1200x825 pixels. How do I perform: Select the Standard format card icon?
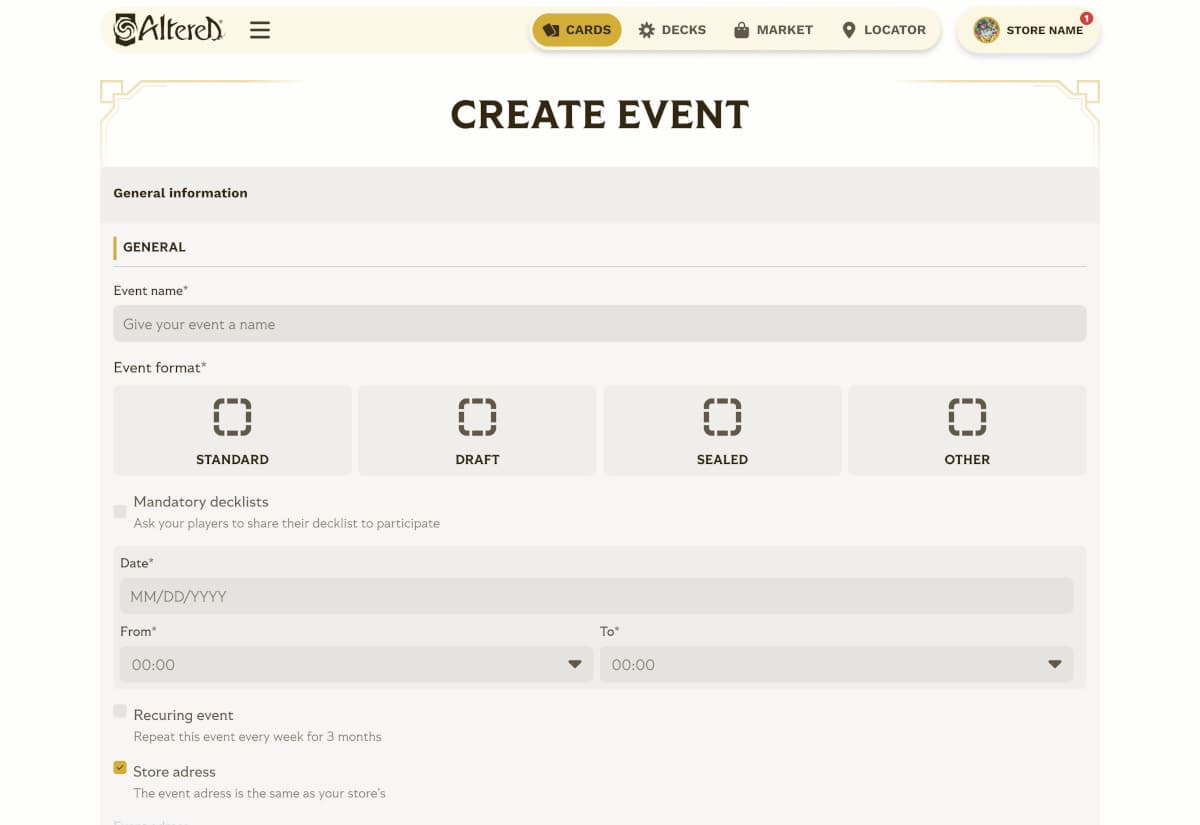pyautogui.click(x=232, y=417)
